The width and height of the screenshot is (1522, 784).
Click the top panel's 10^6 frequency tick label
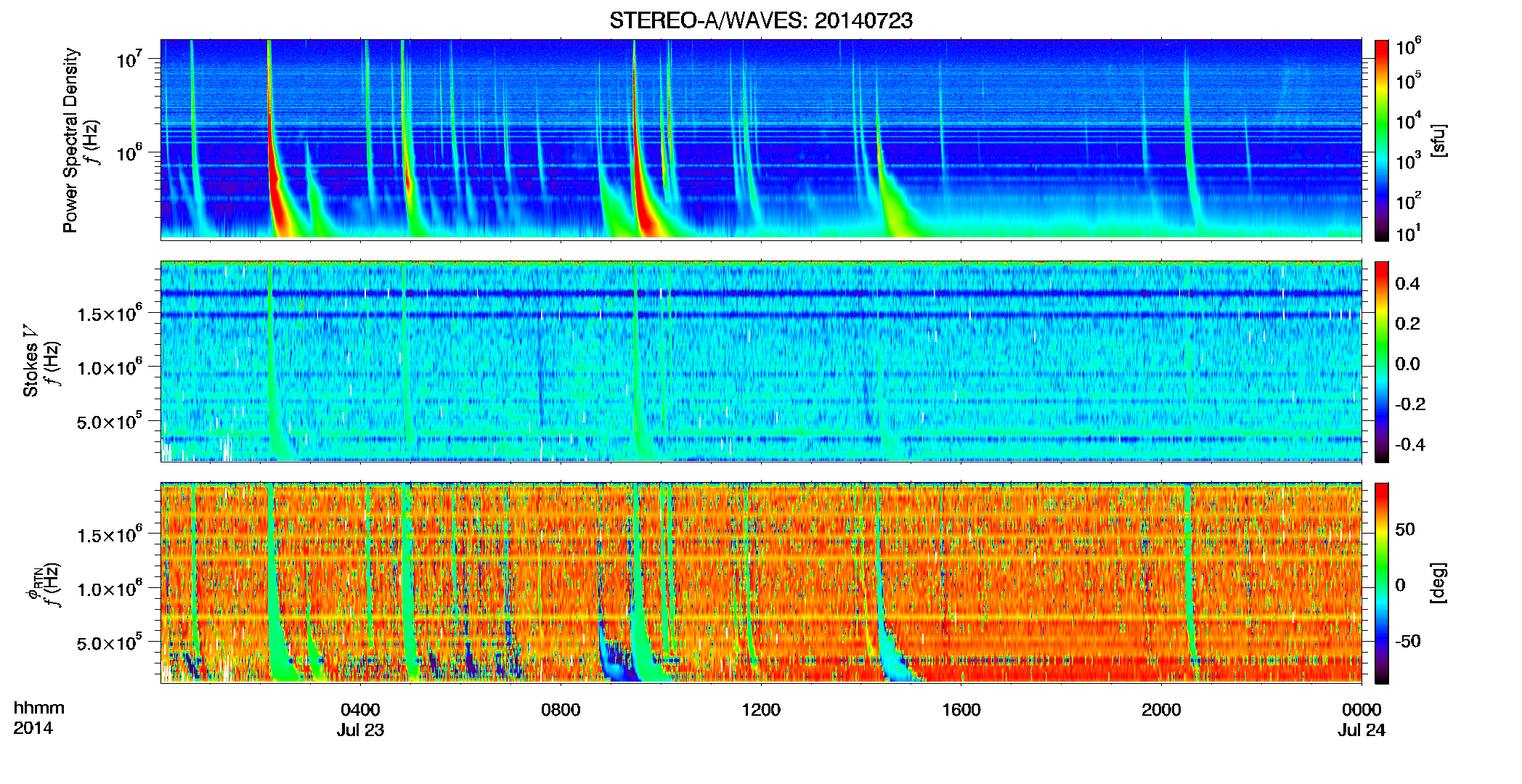[x=129, y=152]
